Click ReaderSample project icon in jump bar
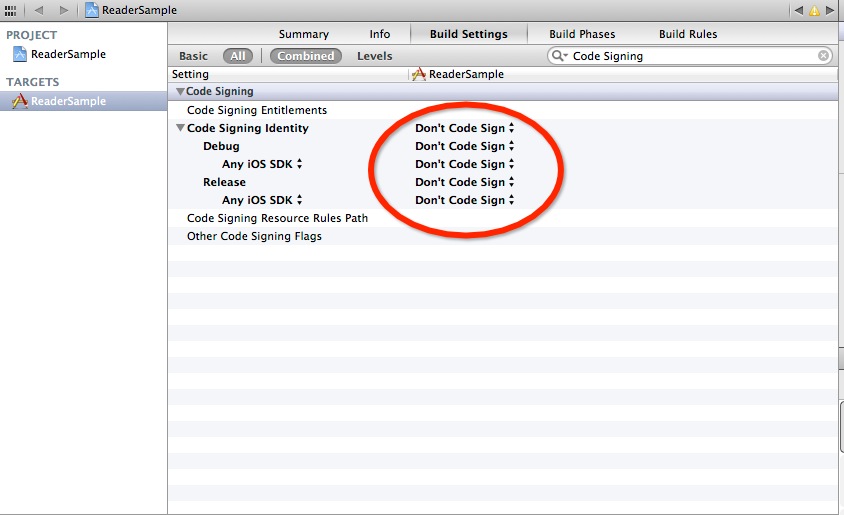The height and width of the screenshot is (515, 844). click(x=92, y=10)
